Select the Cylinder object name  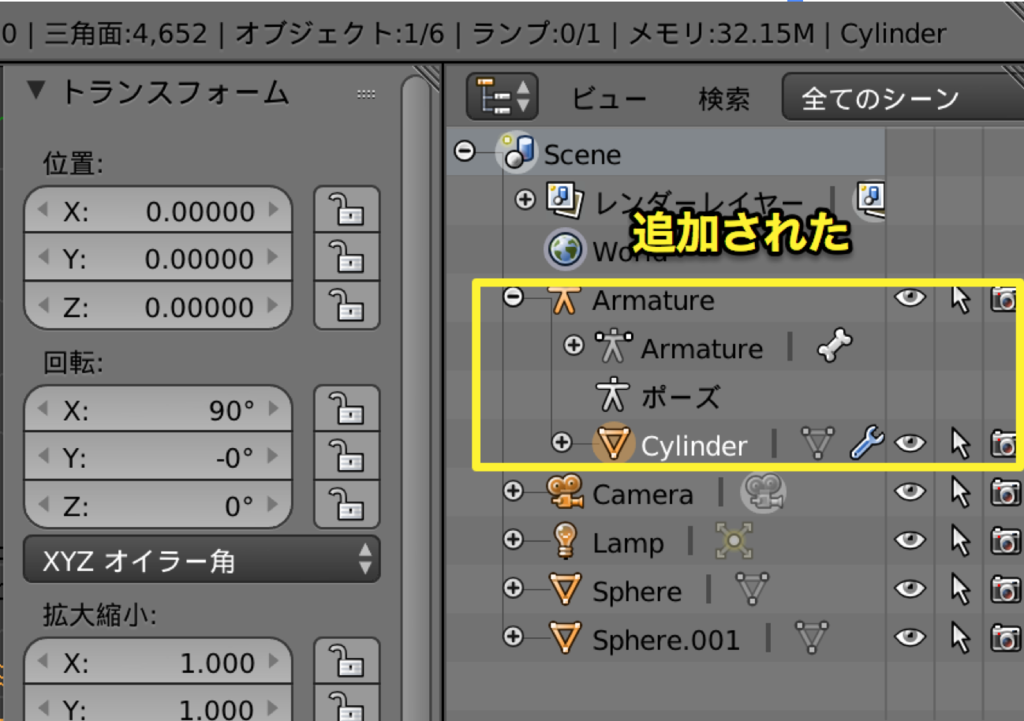coord(694,446)
